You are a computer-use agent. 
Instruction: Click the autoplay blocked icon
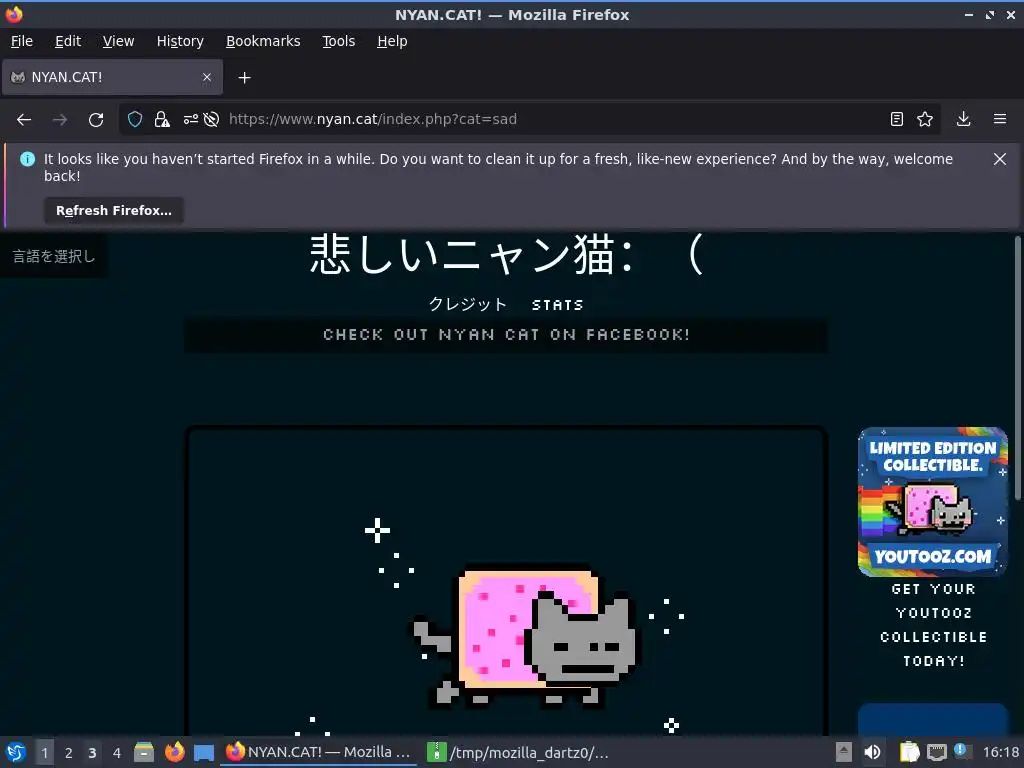tap(211, 120)
